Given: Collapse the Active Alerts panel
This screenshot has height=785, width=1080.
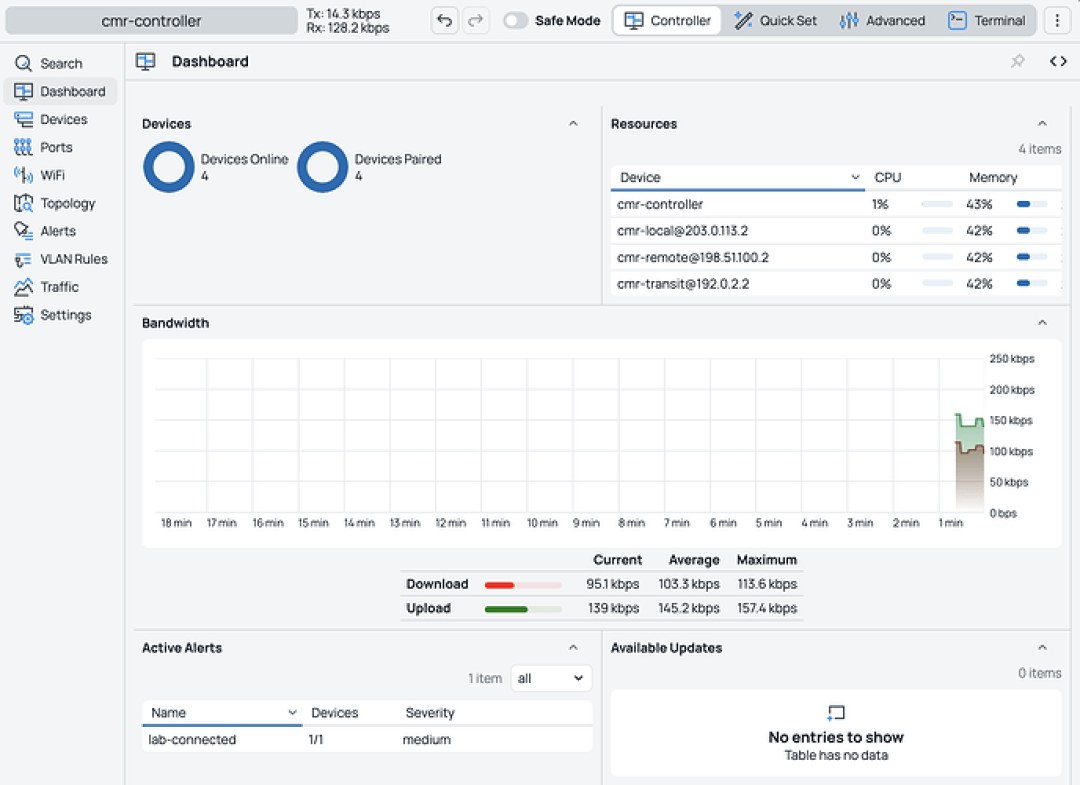Looking at the screenshot, I should click(573, 648).
